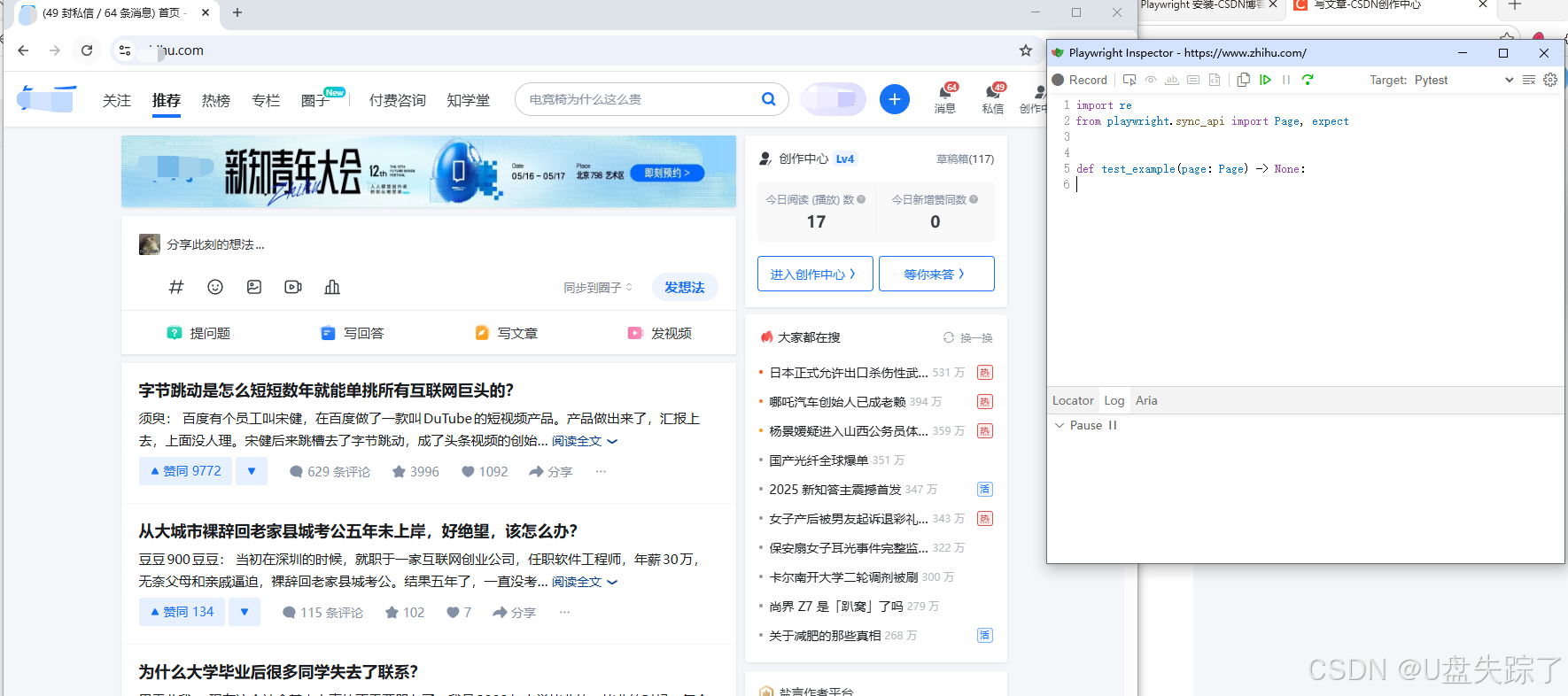This screenshot has width=1568, height=696.
Task: Upvote 赞同 134 on the second answer
Action: click(182, 612)
